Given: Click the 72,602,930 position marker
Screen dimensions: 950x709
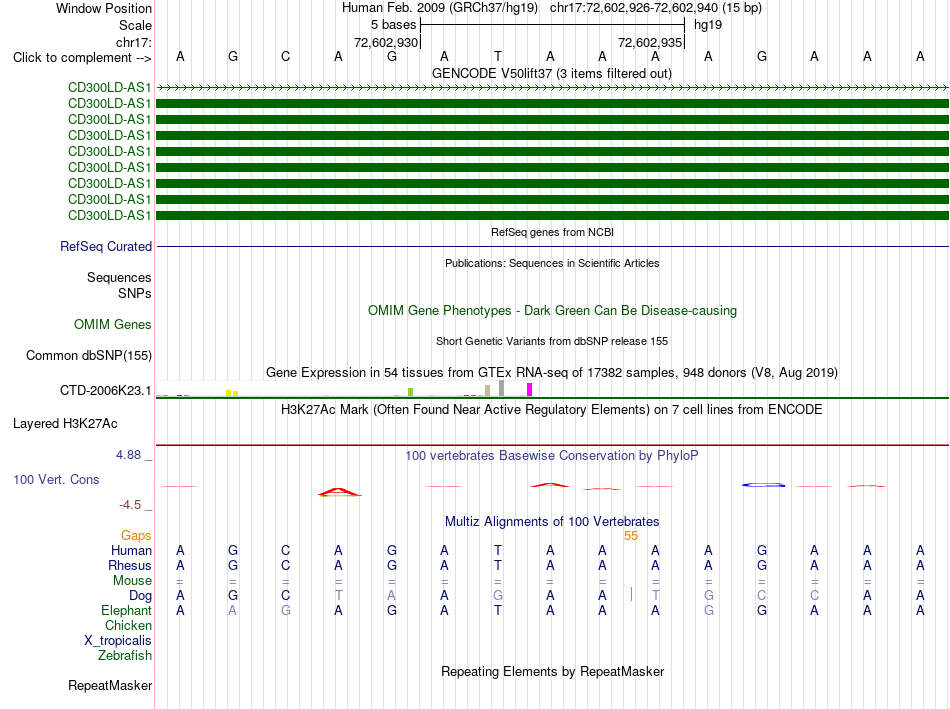Looking at the screenshot, I should 386,42.
